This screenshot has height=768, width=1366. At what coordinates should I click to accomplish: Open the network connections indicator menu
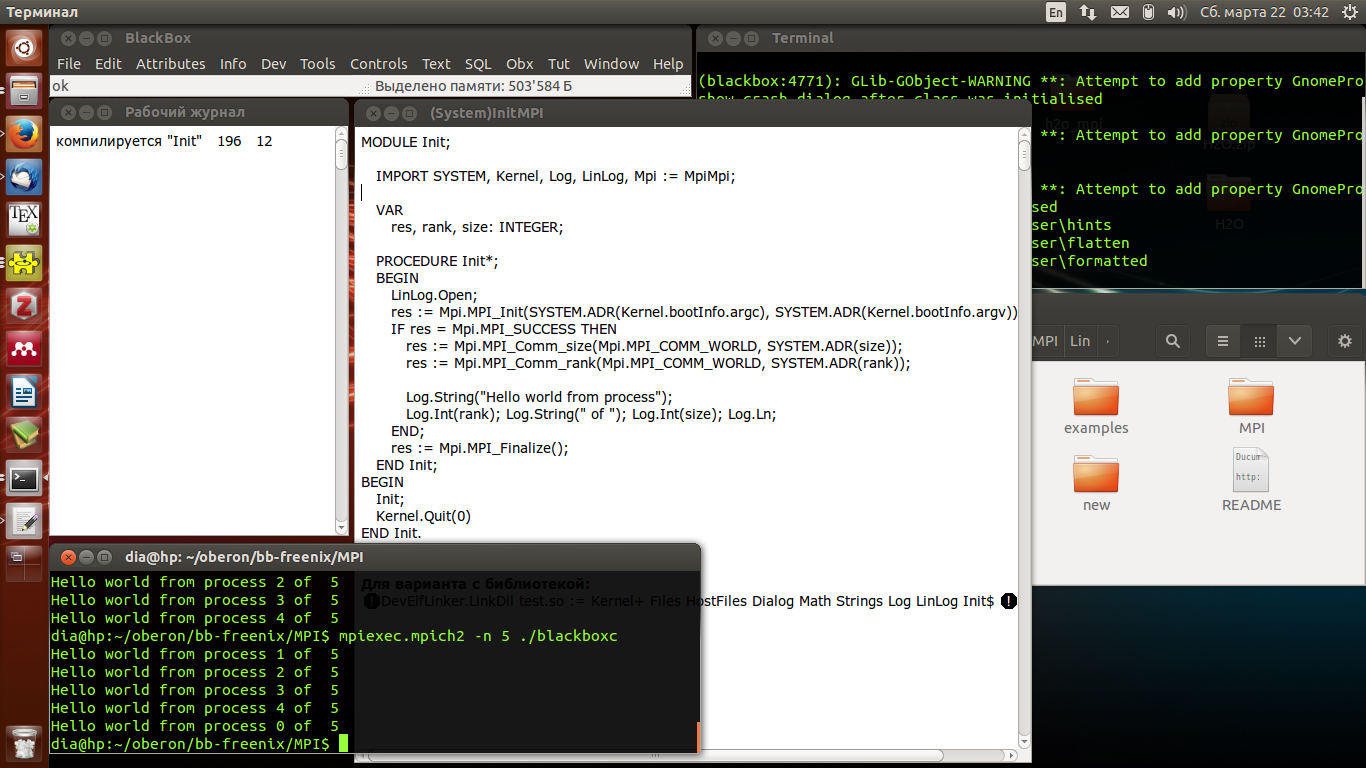click(1088, 12)
